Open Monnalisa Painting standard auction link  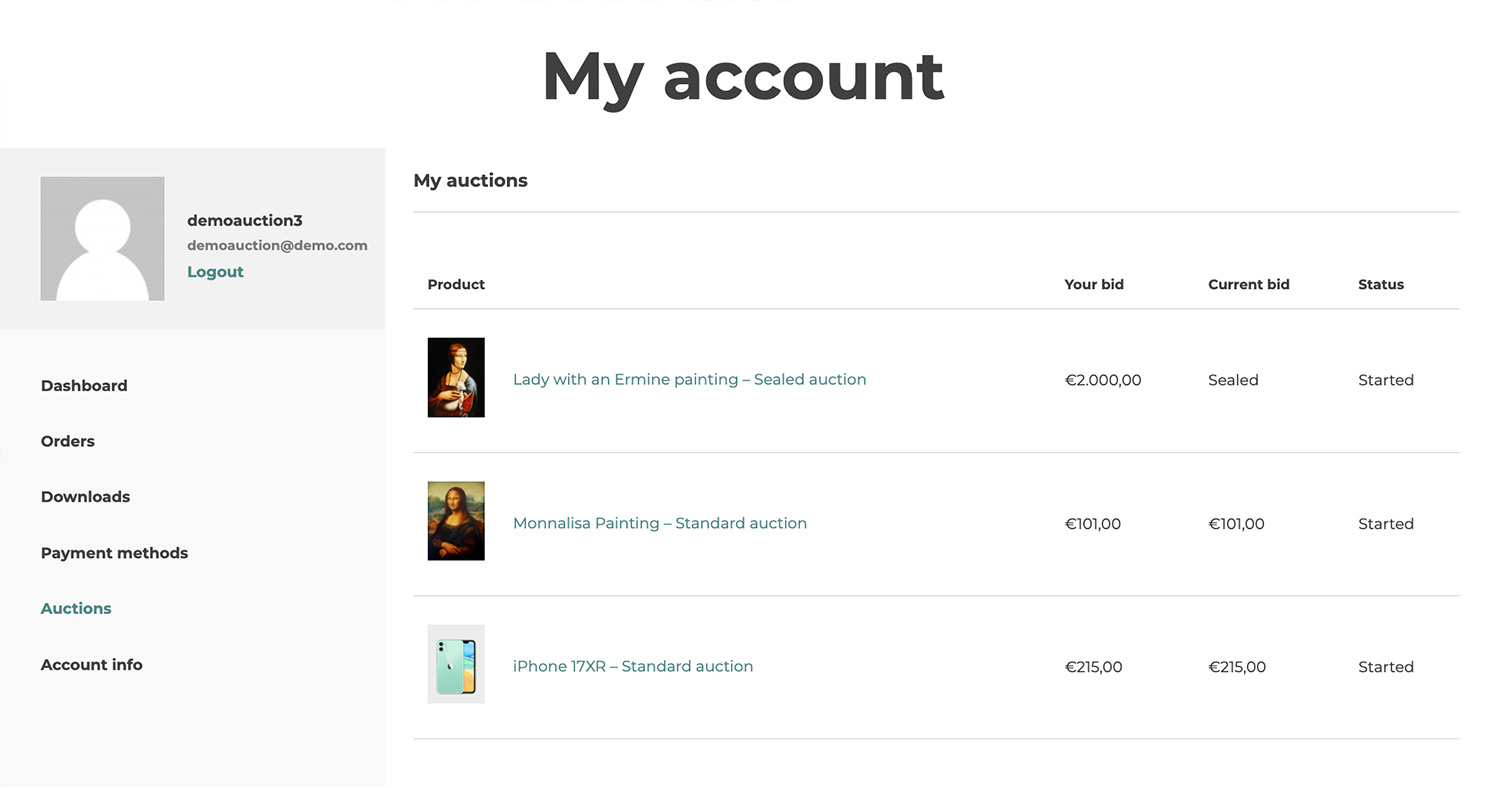click(x=659, y=523)
